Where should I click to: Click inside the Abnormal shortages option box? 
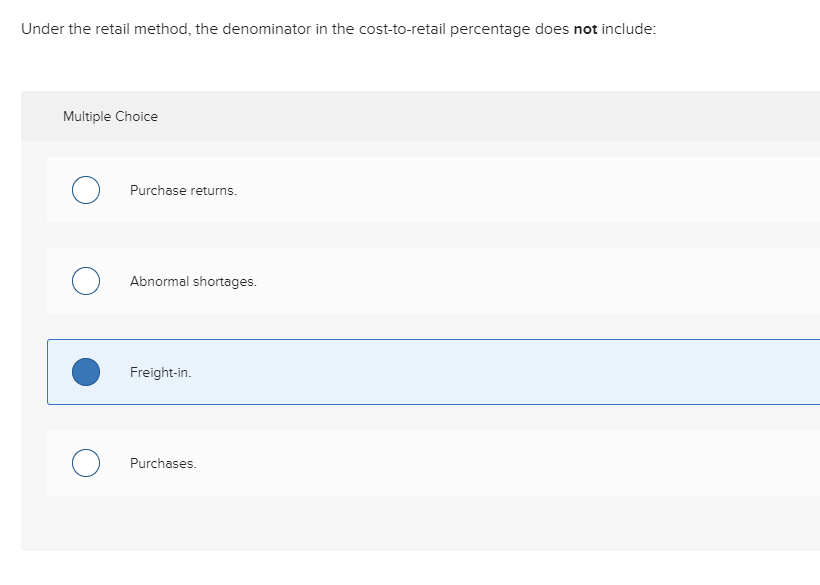pos(400,281)
